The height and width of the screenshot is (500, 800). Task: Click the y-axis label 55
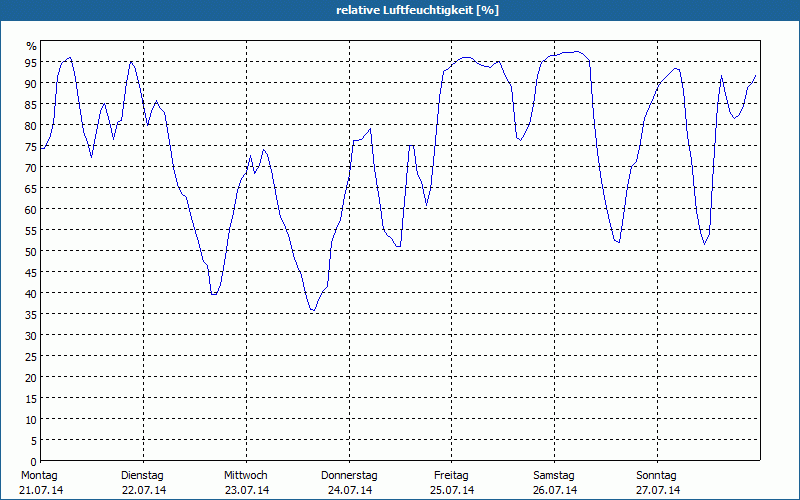click(31, 231)
